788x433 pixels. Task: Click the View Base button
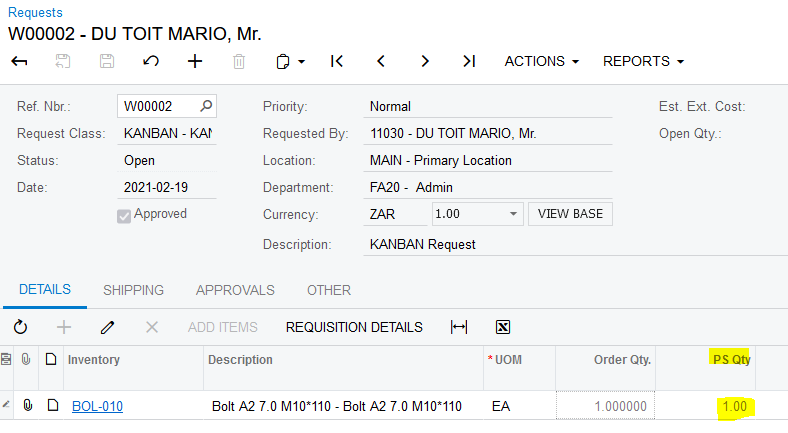[570, 214]
